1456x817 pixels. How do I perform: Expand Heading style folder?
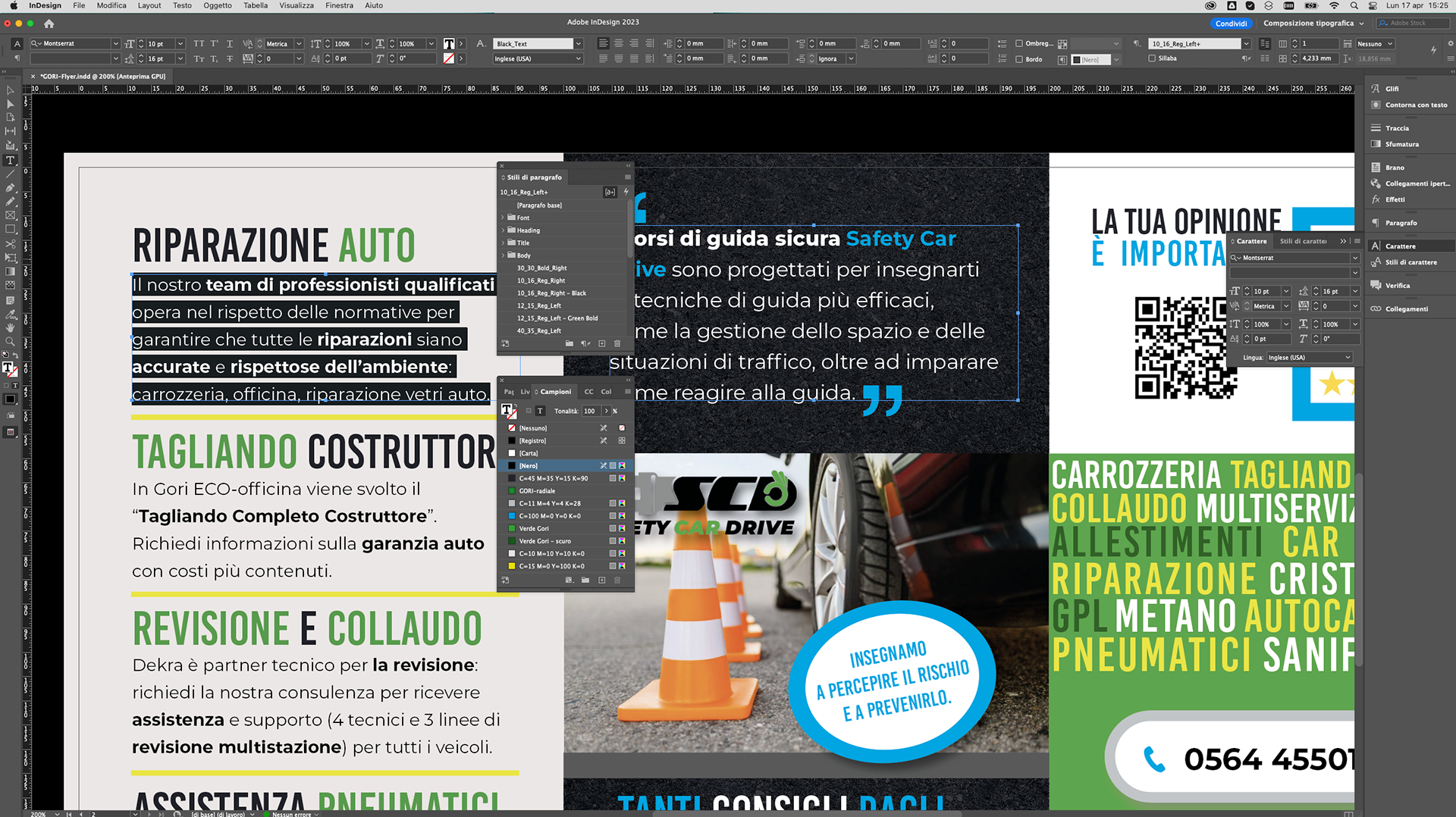pos(503,230)
